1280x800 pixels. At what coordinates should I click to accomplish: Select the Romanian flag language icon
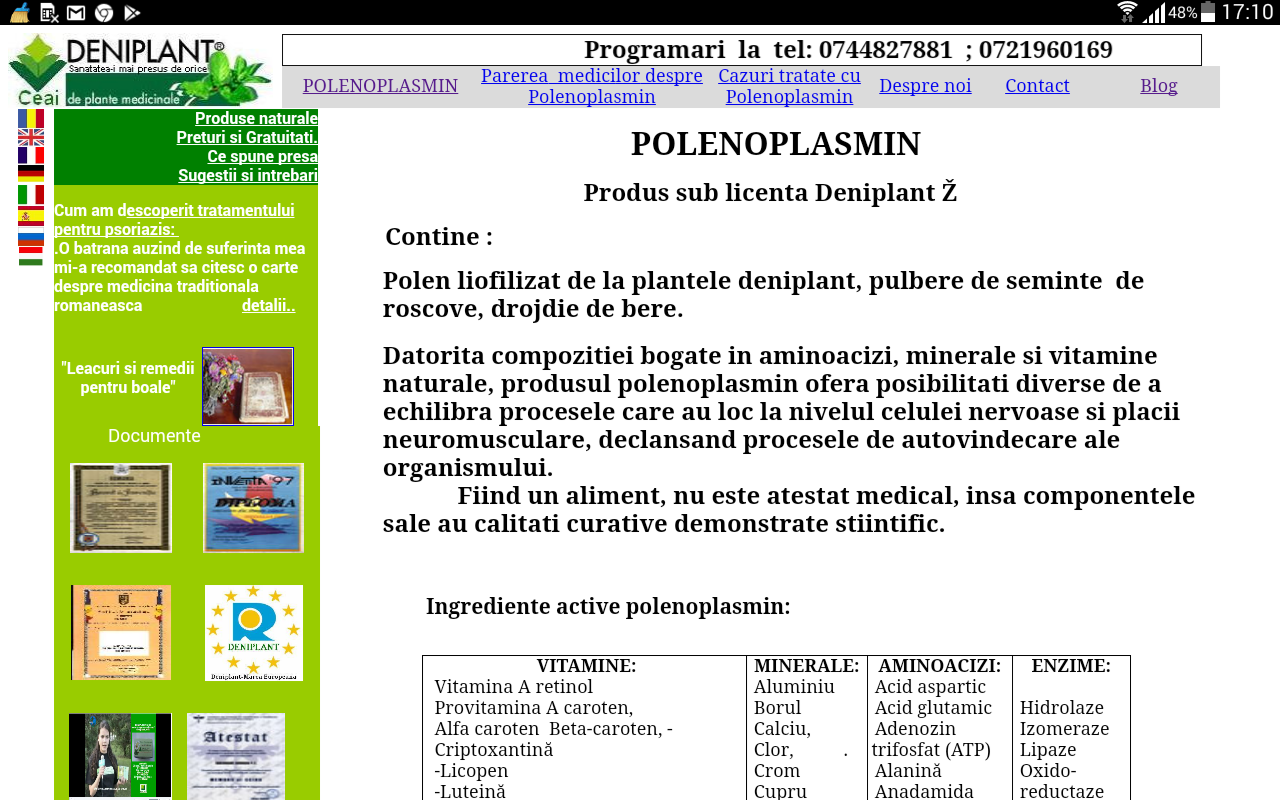point(31,118)
